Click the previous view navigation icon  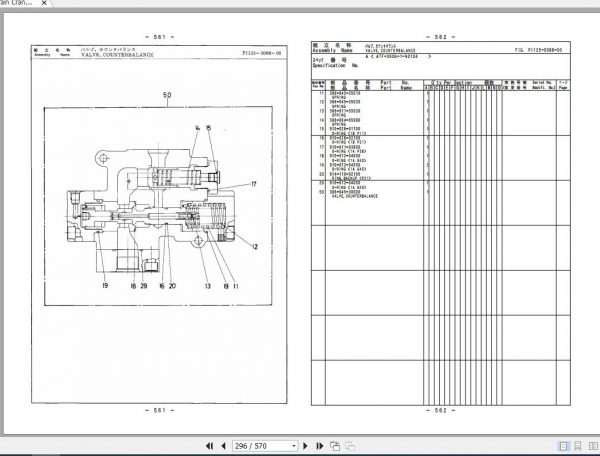(335, 446)
